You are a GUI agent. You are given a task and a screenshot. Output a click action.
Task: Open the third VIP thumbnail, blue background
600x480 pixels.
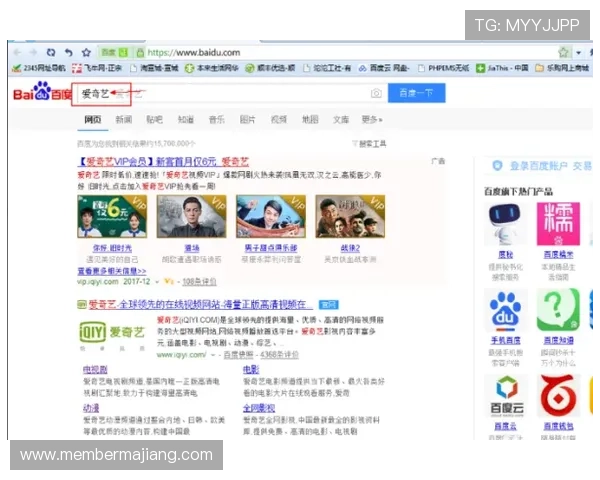coord(271,217)
